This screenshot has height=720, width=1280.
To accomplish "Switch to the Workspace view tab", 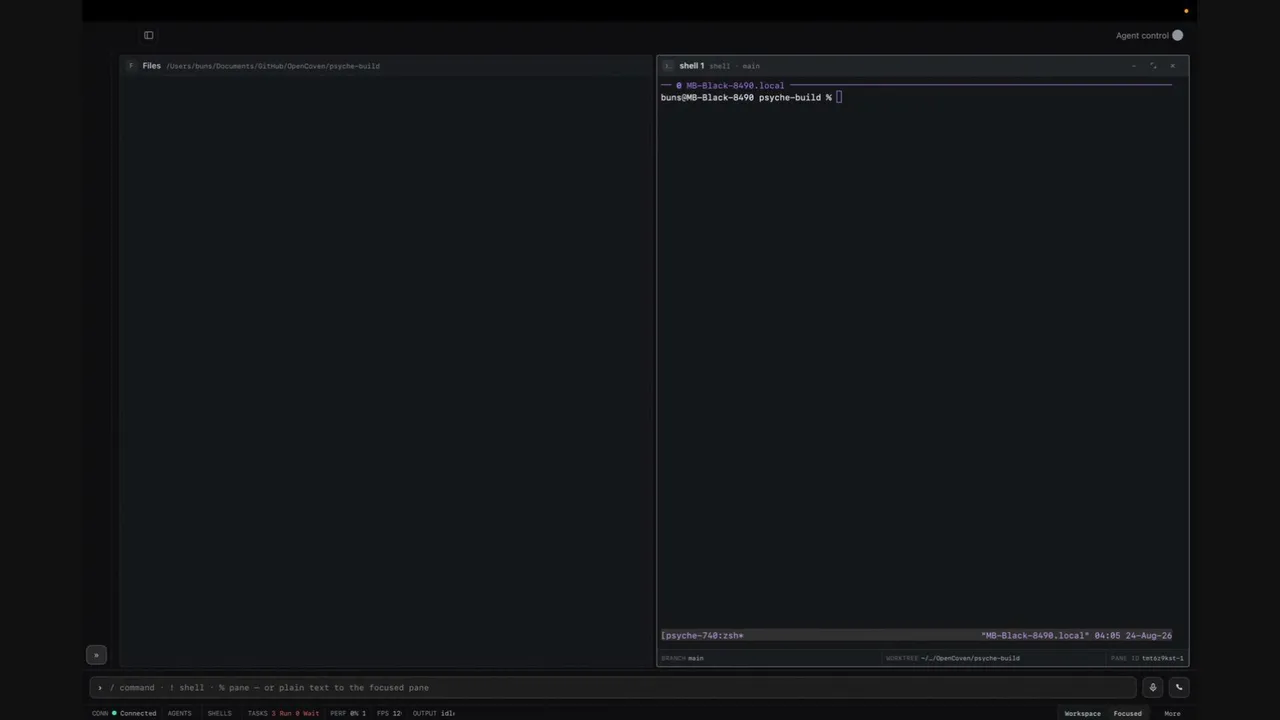I will [x=1082, y=713].
